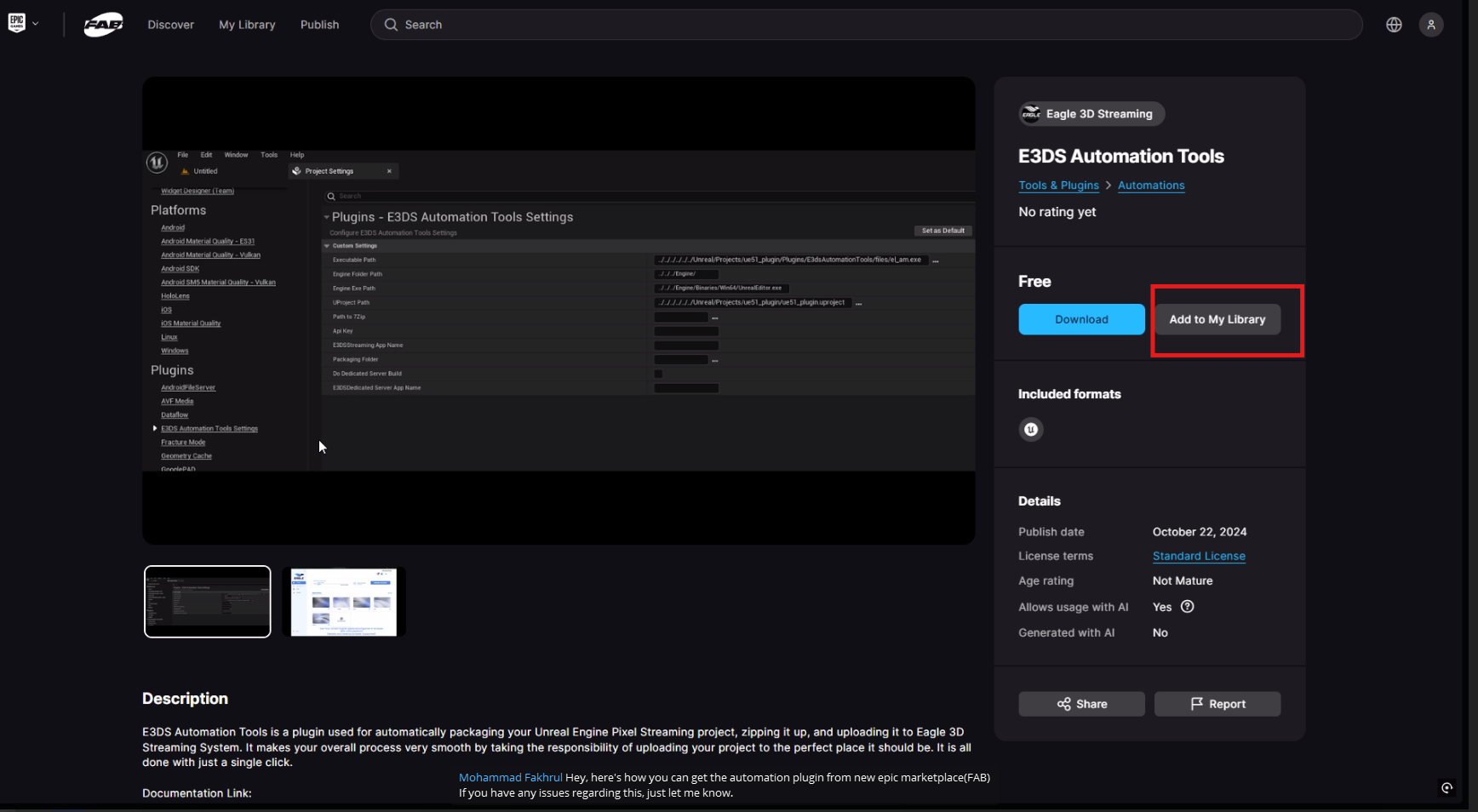Click the Api Key input field
1478x812 pixels.
[686, 331]
